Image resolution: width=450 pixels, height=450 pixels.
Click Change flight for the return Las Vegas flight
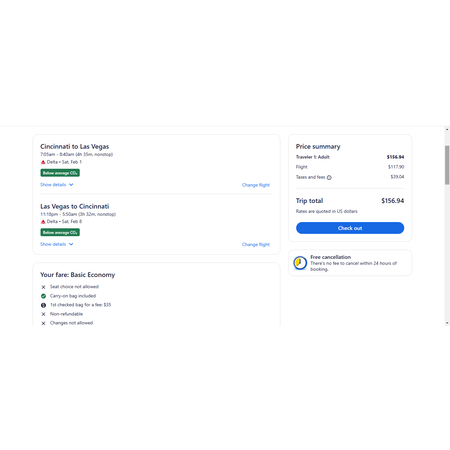tap(256, 245)
